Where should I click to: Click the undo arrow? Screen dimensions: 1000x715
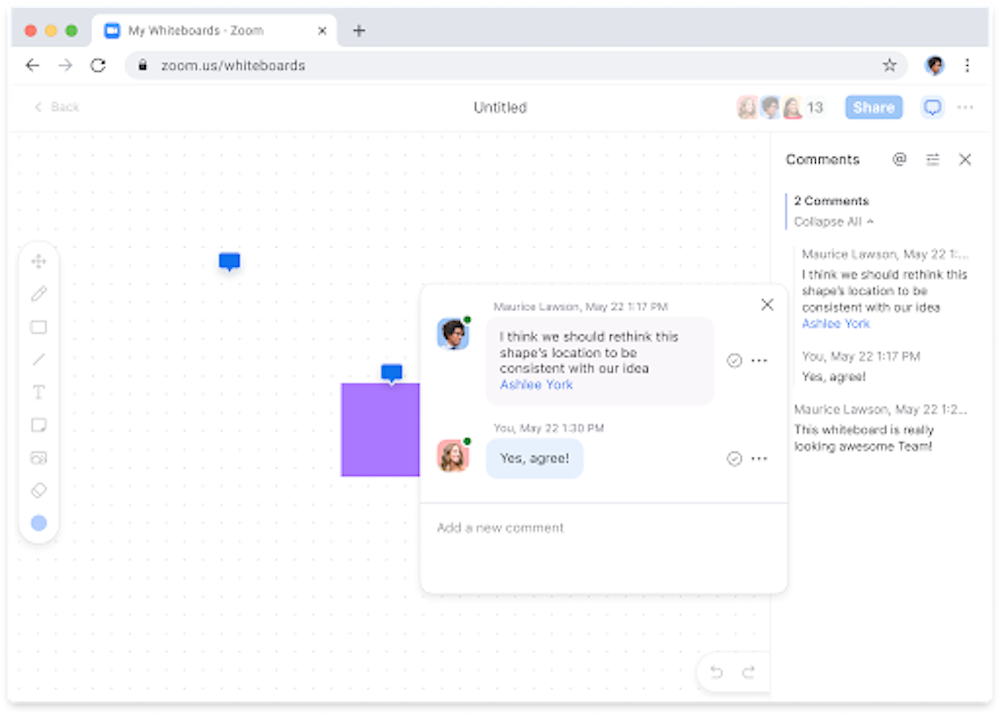[717, 672]
